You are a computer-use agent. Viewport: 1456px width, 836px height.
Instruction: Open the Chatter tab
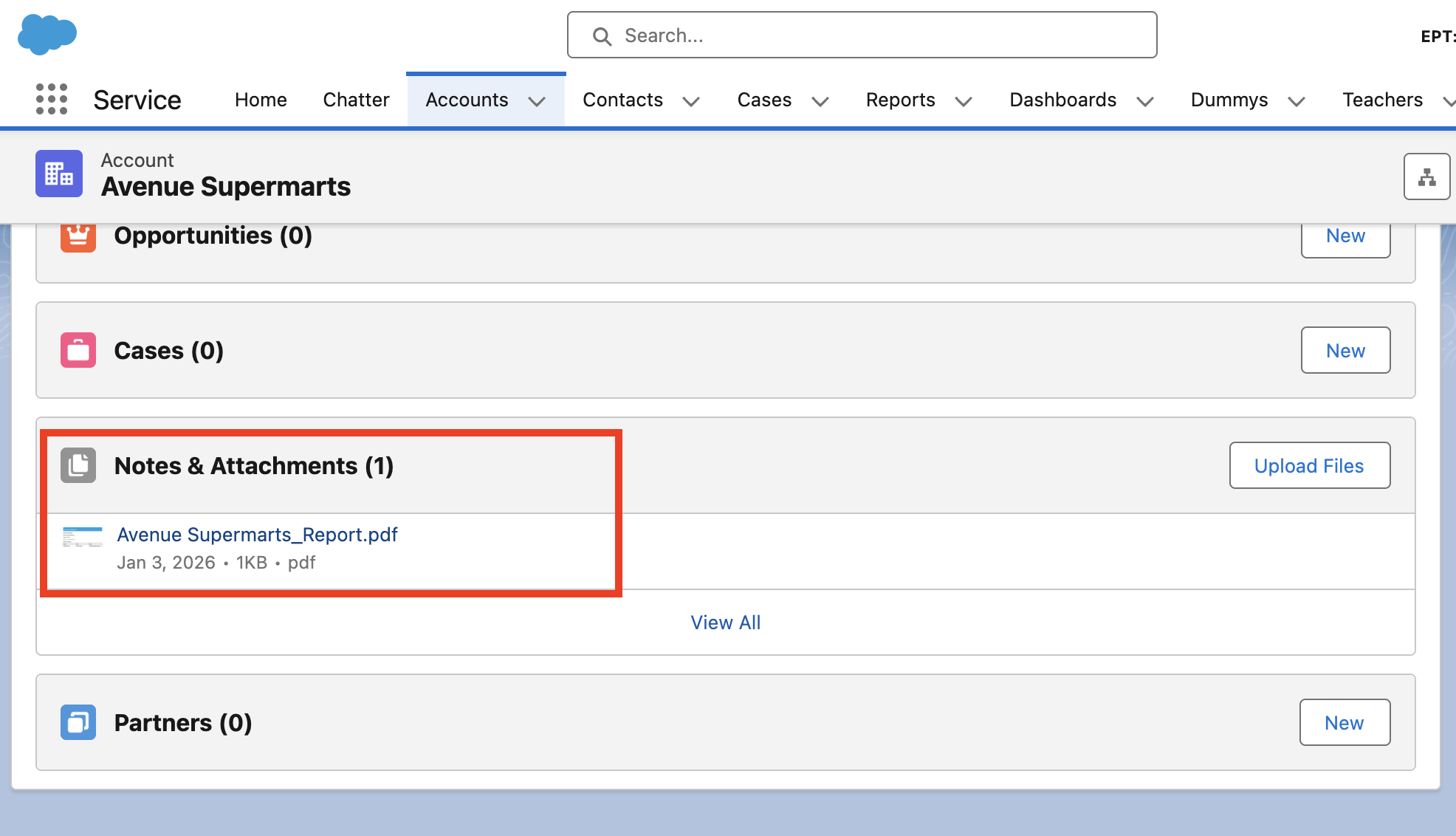tap(356, 100)
